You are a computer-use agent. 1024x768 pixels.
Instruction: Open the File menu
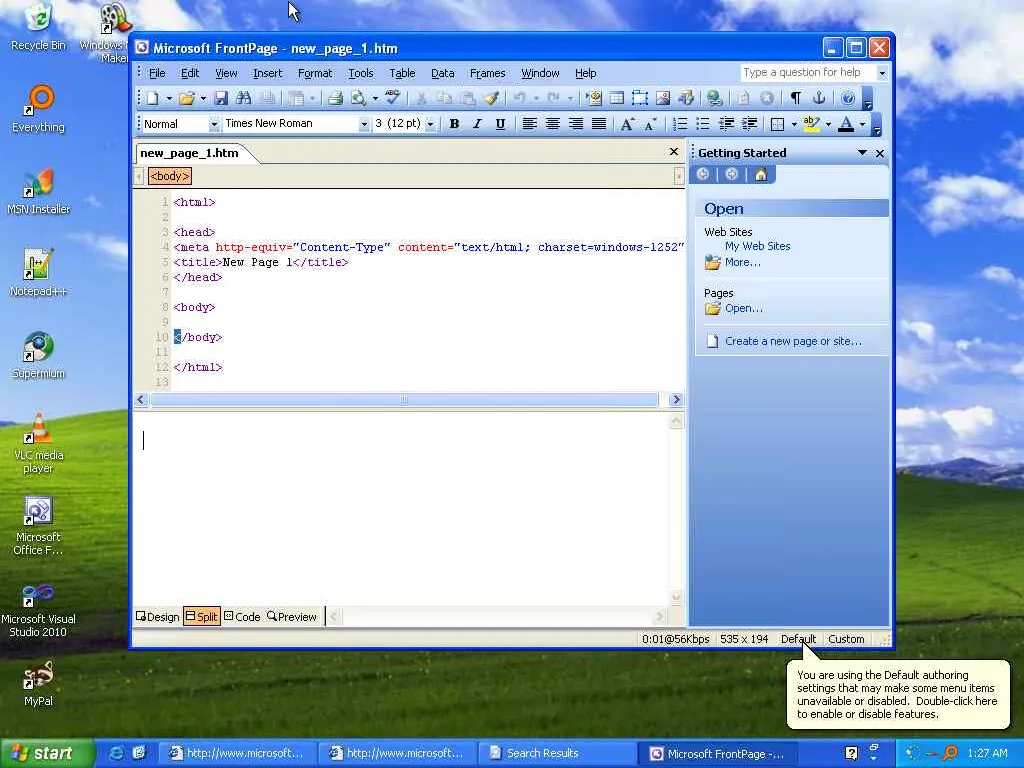tap(157, 73)
